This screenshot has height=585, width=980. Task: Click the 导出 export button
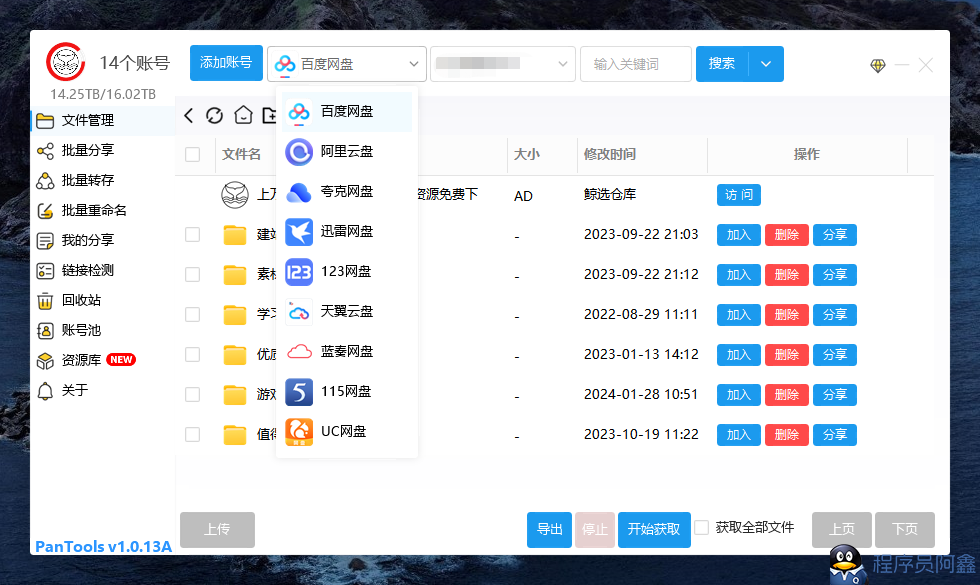(549, 529)
